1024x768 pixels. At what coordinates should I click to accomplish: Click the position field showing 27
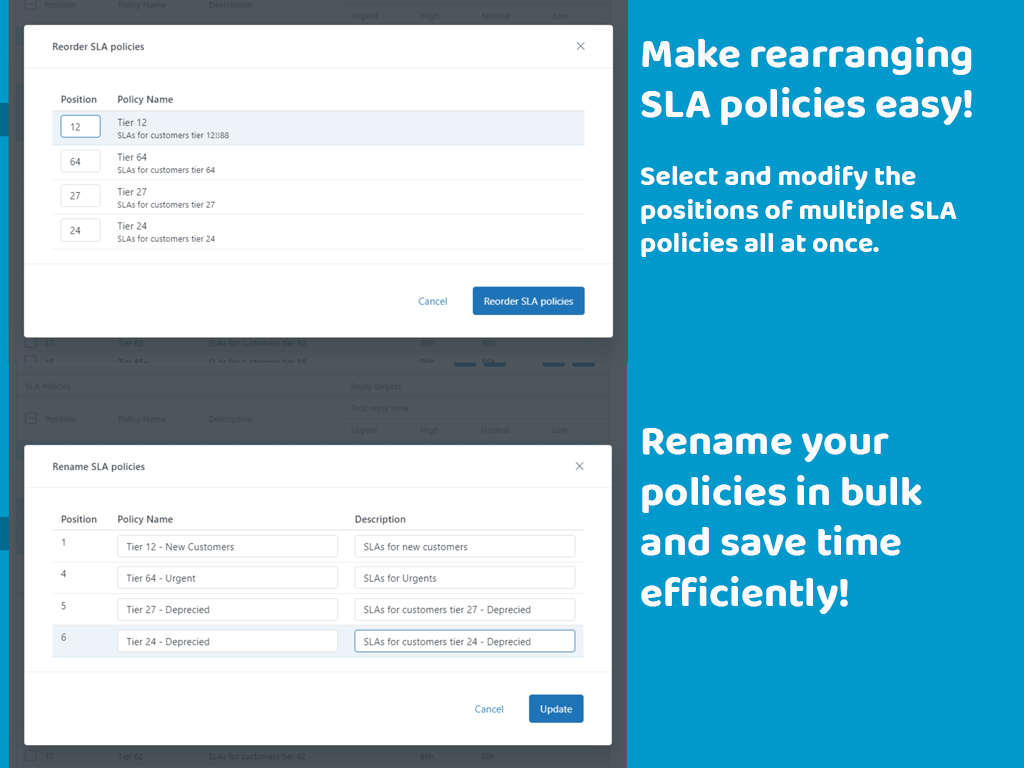click(x=80, y=195)
